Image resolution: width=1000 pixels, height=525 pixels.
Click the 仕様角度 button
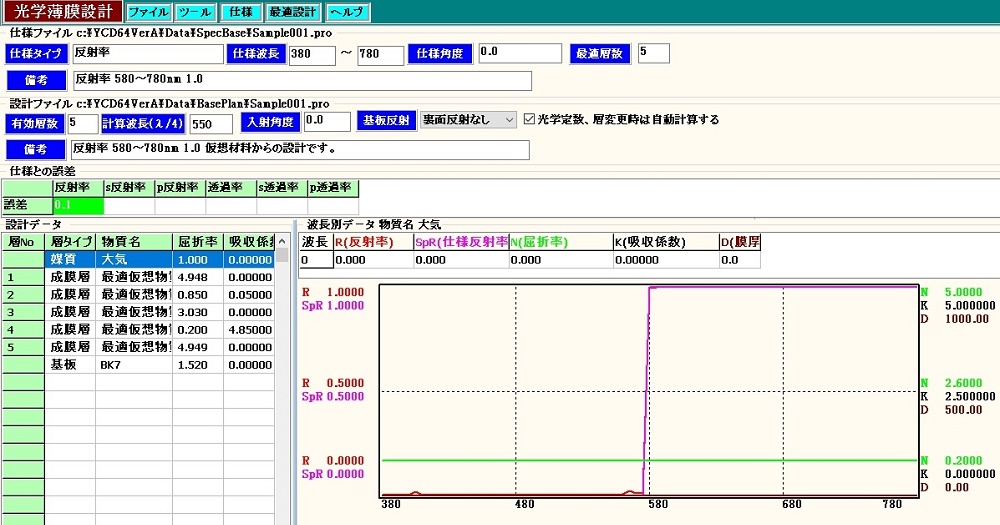click(x=439, y=54)
